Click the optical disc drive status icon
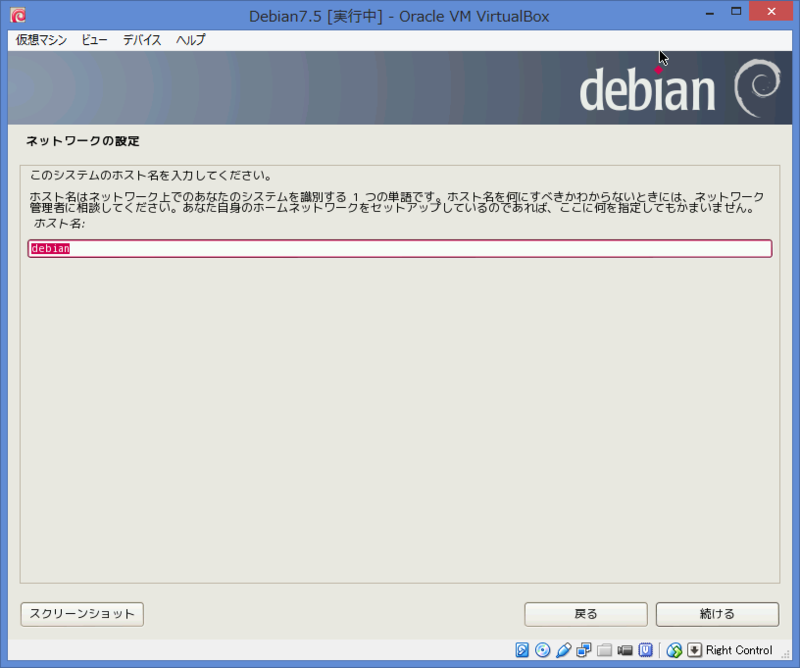The width and height of the screenshot is (800, 668). (x=541, y=650)
